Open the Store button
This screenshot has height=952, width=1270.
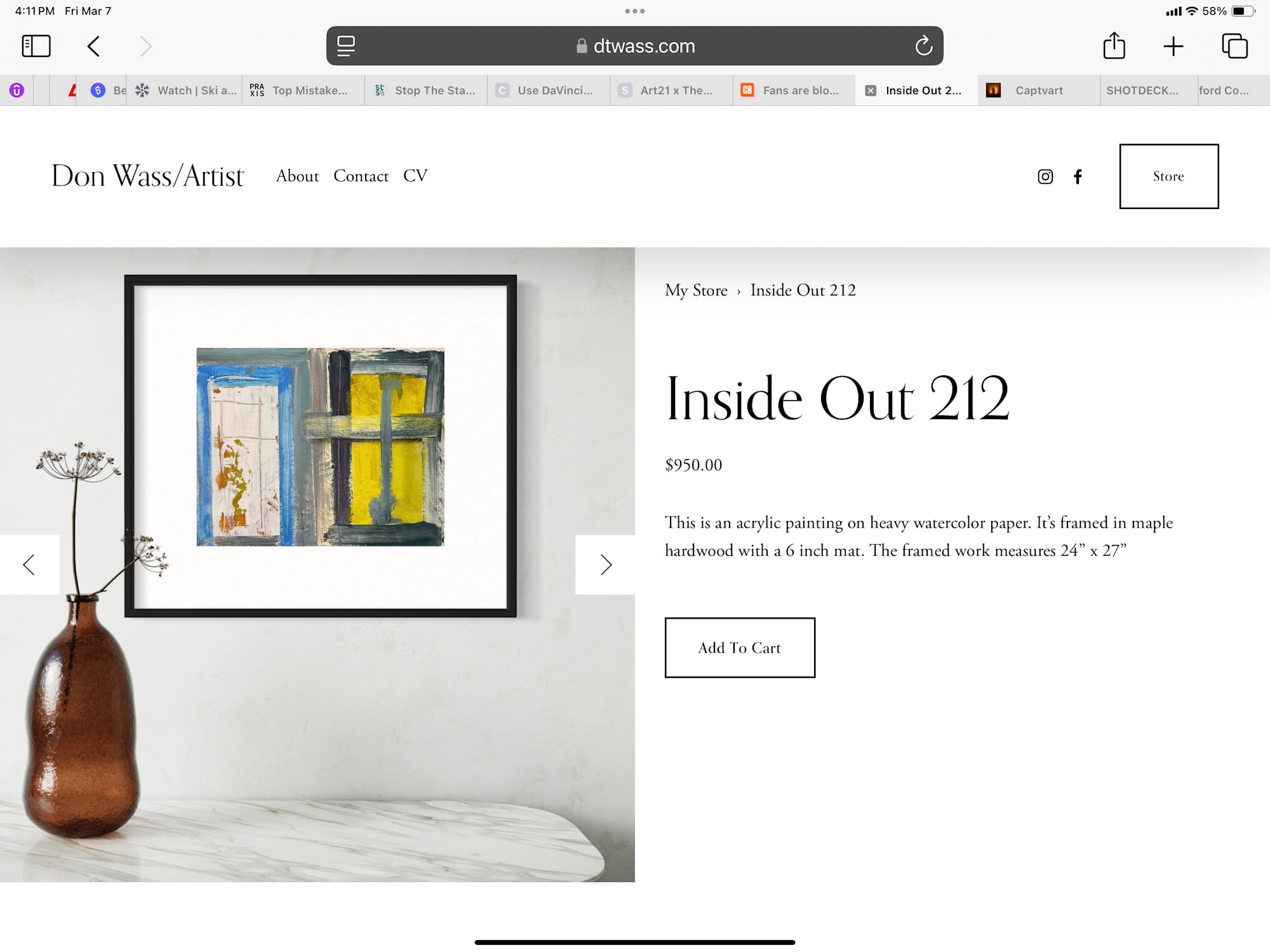coord(1168,176)
